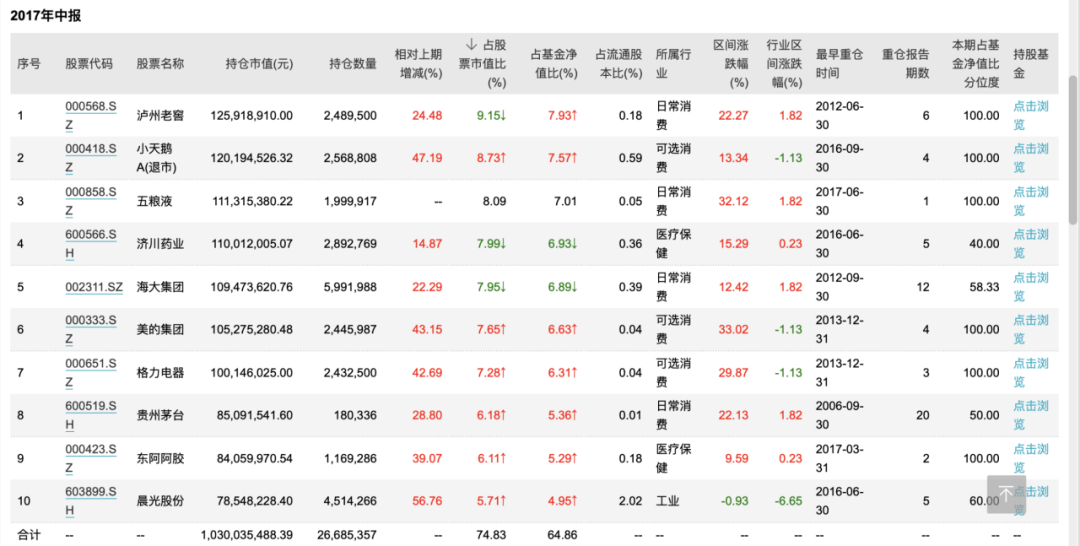This screenshot has height=546, width=1080.
Task: Select the 合计 row label
Action: [x=29, y=534]
